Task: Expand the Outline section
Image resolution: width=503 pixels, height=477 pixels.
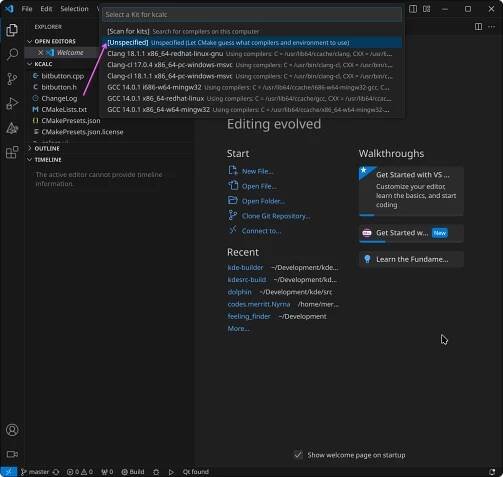Action: coord(29,148)
